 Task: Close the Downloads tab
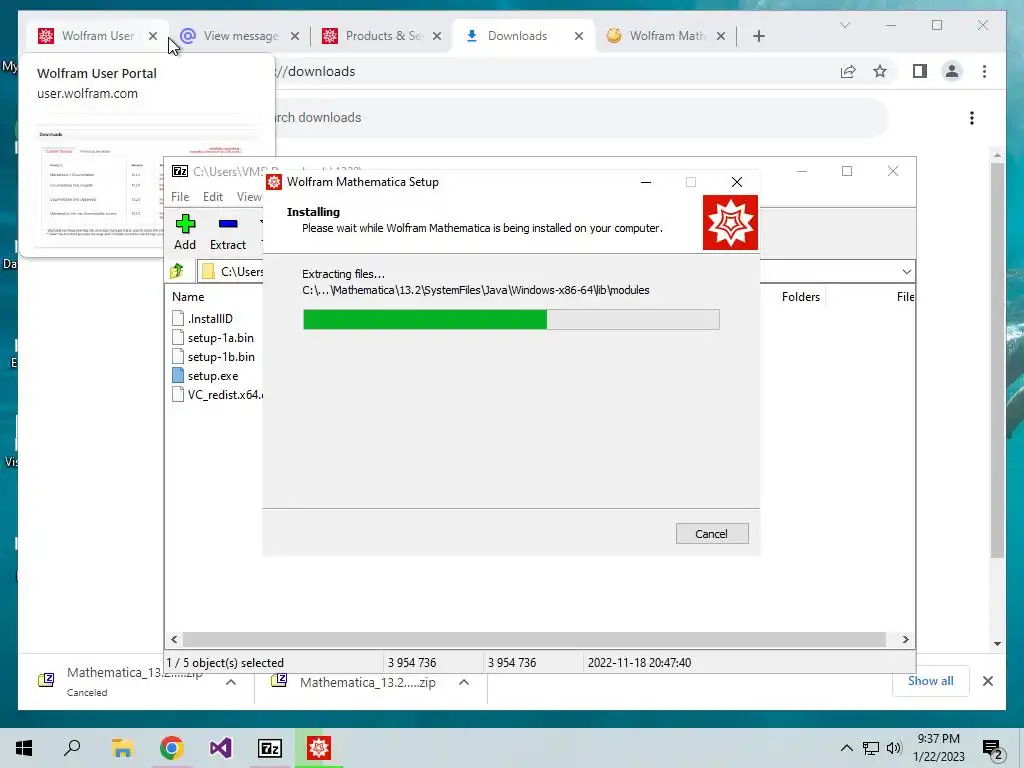[x=579, y=36]
